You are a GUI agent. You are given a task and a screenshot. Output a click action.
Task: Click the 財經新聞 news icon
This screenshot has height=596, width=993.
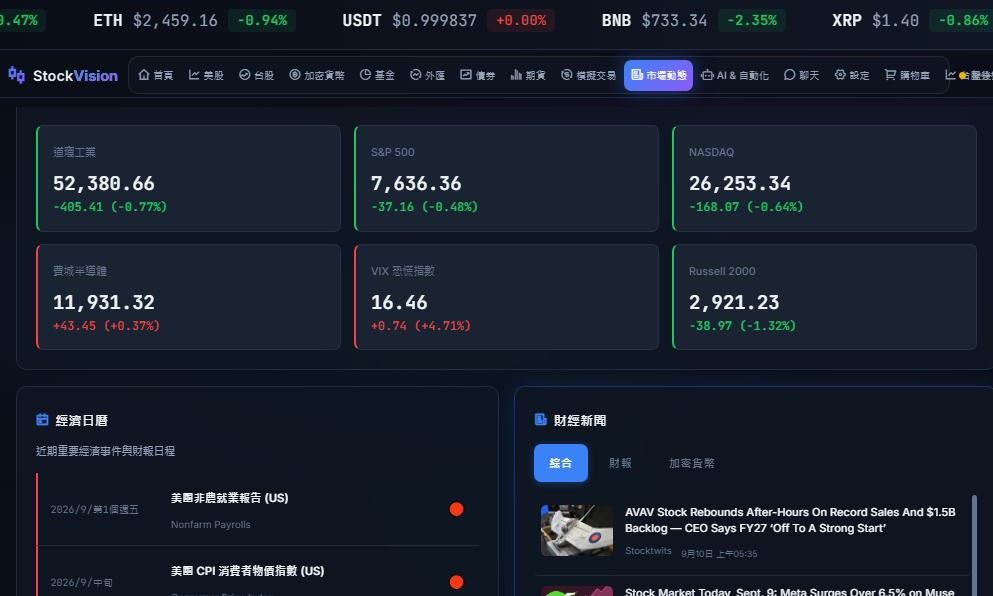point(541,419)
